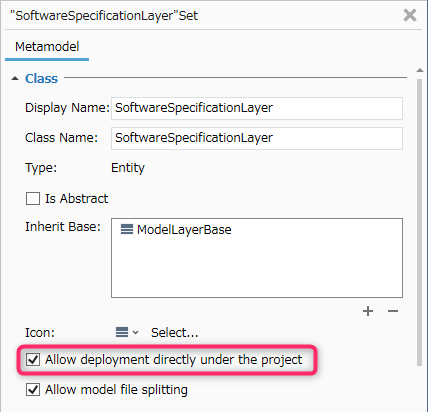The height and width of the screenshot is (412, 428).
Task: Click the scrollbar up arrow
Action: 420,70
